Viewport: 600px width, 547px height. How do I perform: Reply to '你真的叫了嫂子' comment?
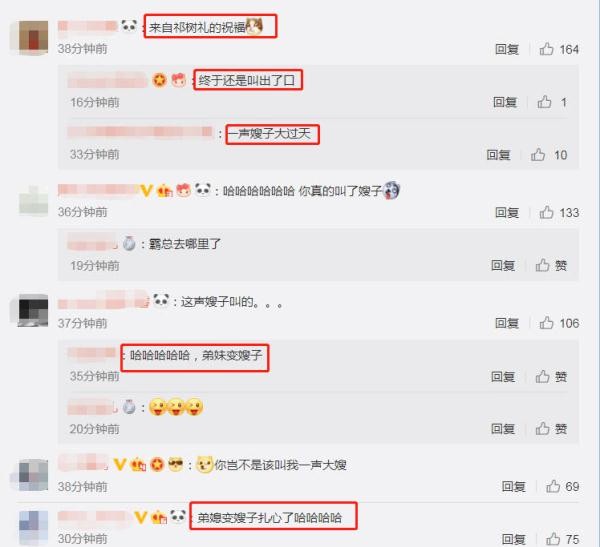point(507,212)
